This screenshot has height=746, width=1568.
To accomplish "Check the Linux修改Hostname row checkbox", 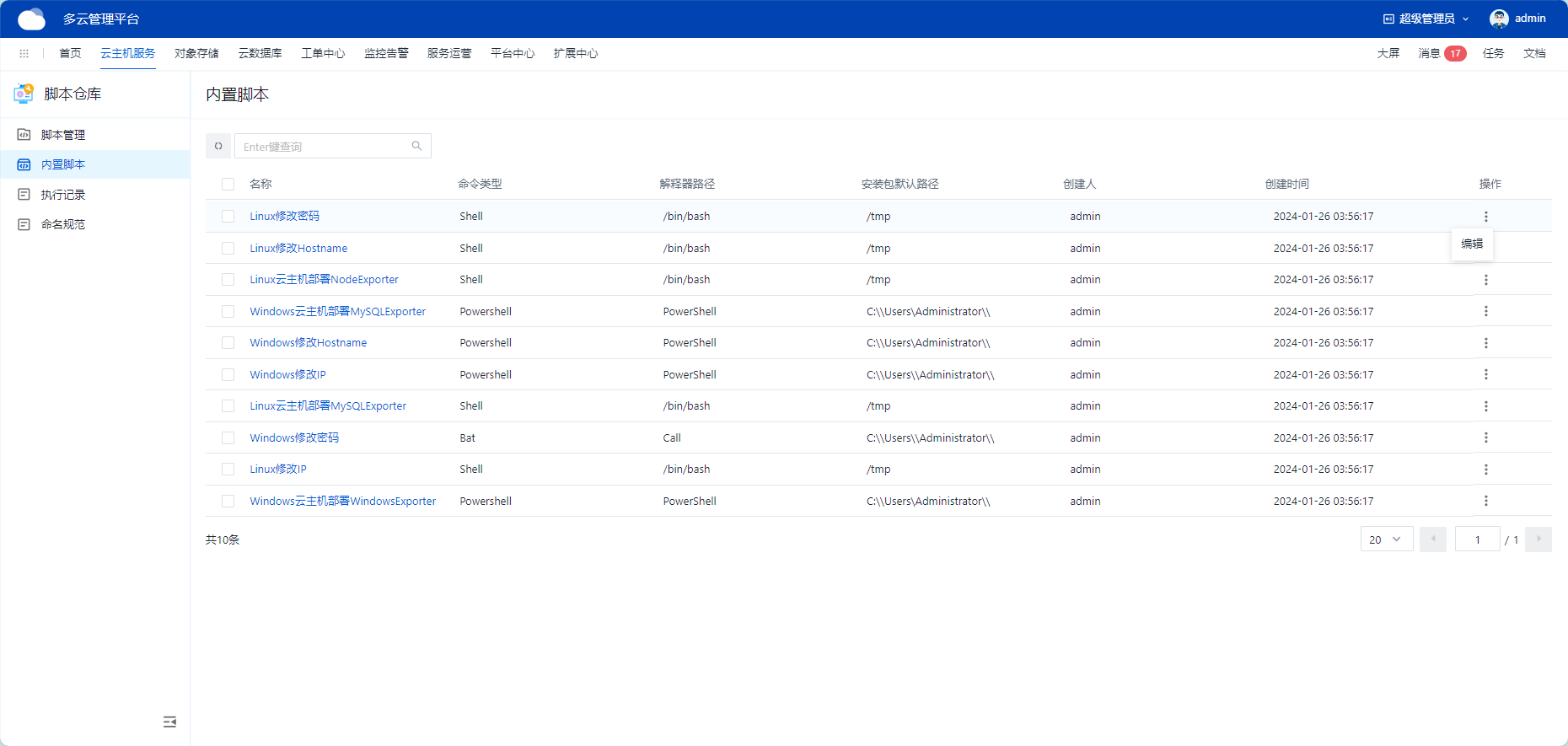I will (x=228, y=249).
